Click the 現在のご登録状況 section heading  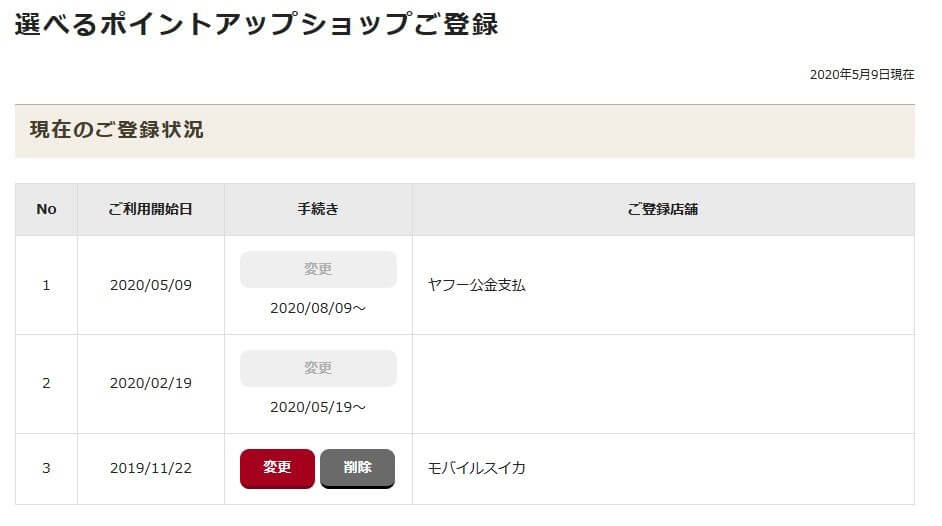pyautogui.click(x=116, y=130)
